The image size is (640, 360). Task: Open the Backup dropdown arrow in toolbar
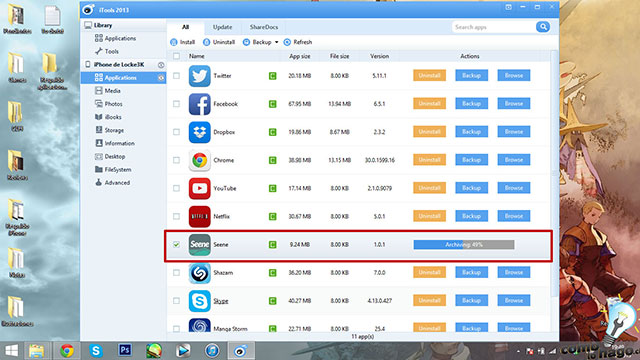coord(276,42)
